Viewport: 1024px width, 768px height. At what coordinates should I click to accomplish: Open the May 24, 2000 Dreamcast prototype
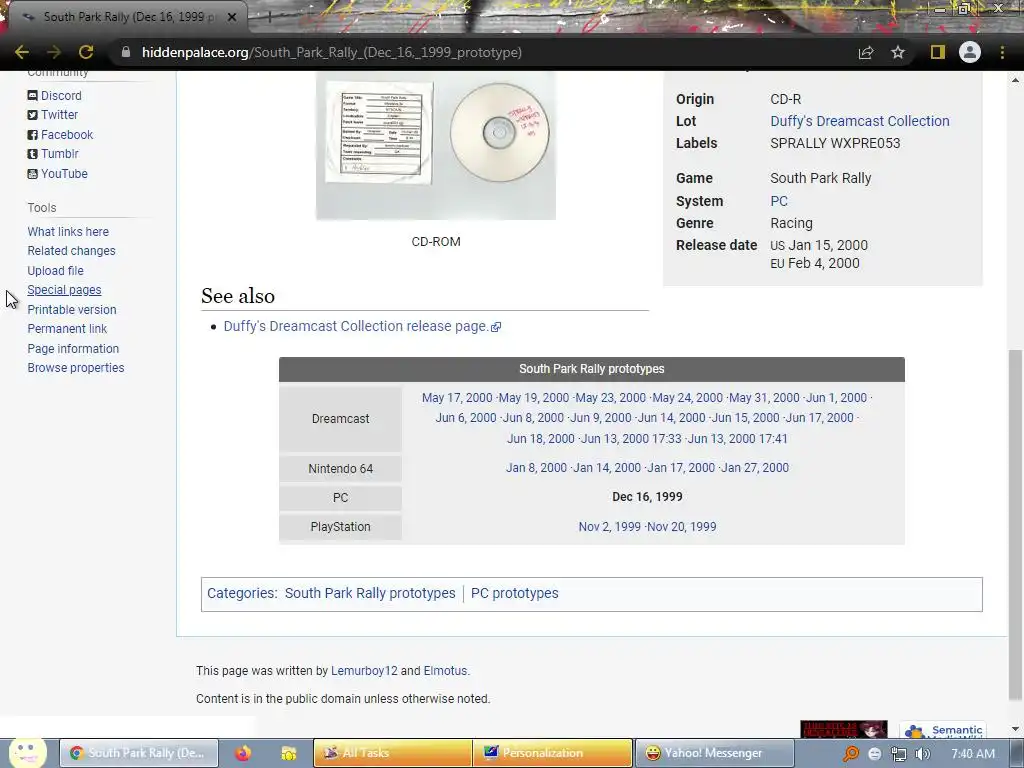coord(688,398)
